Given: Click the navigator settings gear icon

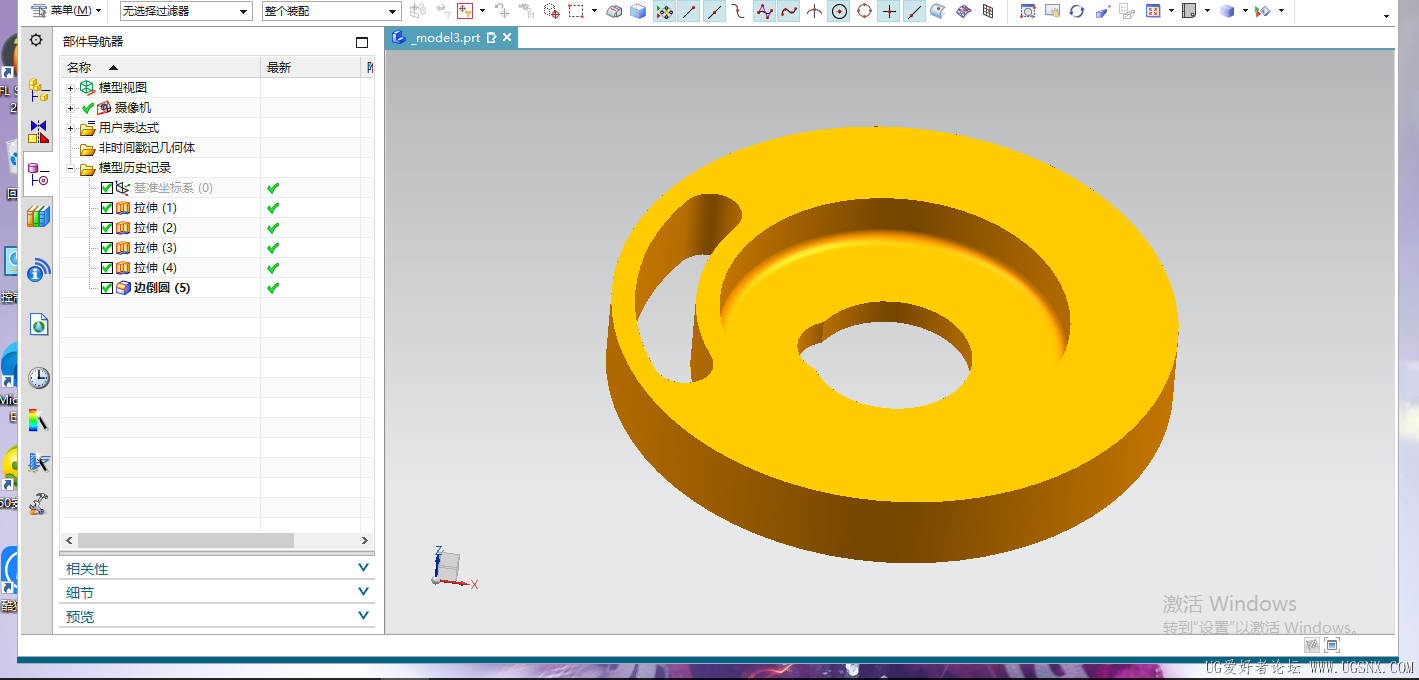Looking at the screenshot, I should [x=36, y=40].
